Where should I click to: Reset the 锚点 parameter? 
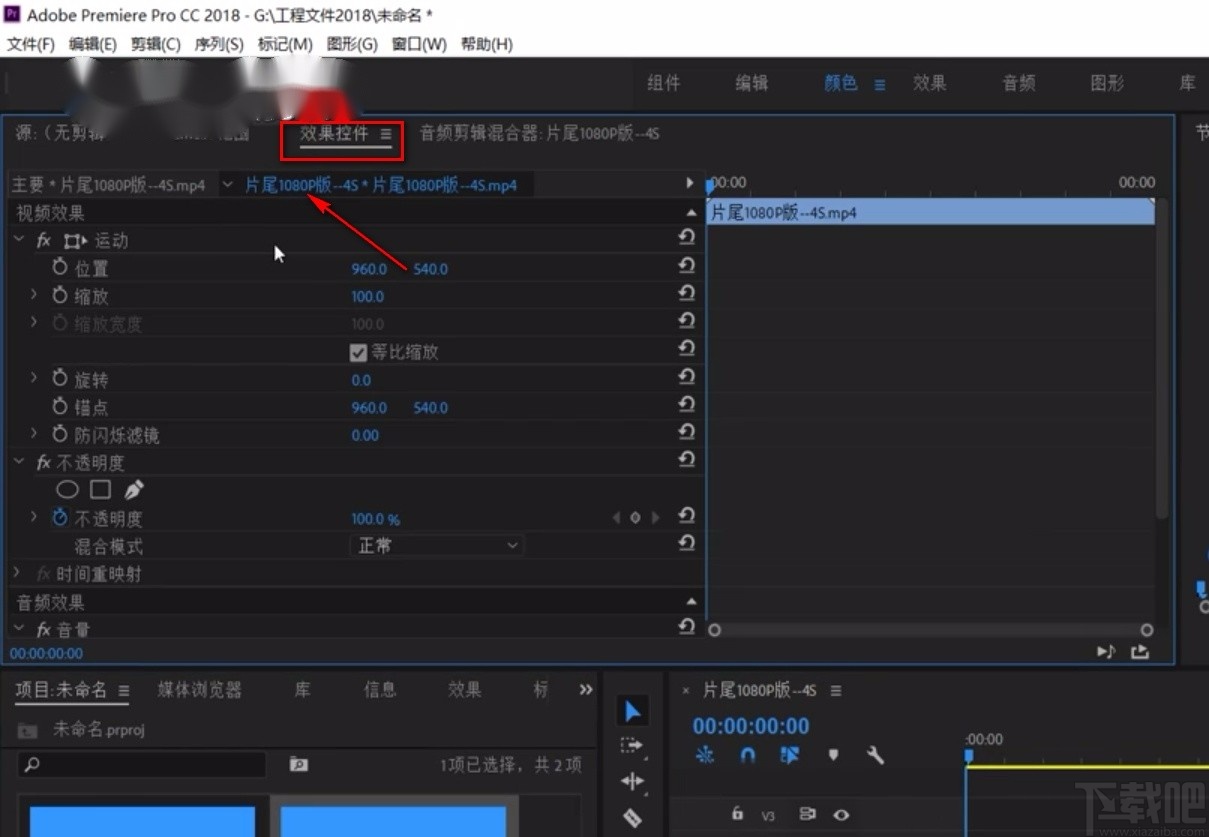click(x=686, y=404)
